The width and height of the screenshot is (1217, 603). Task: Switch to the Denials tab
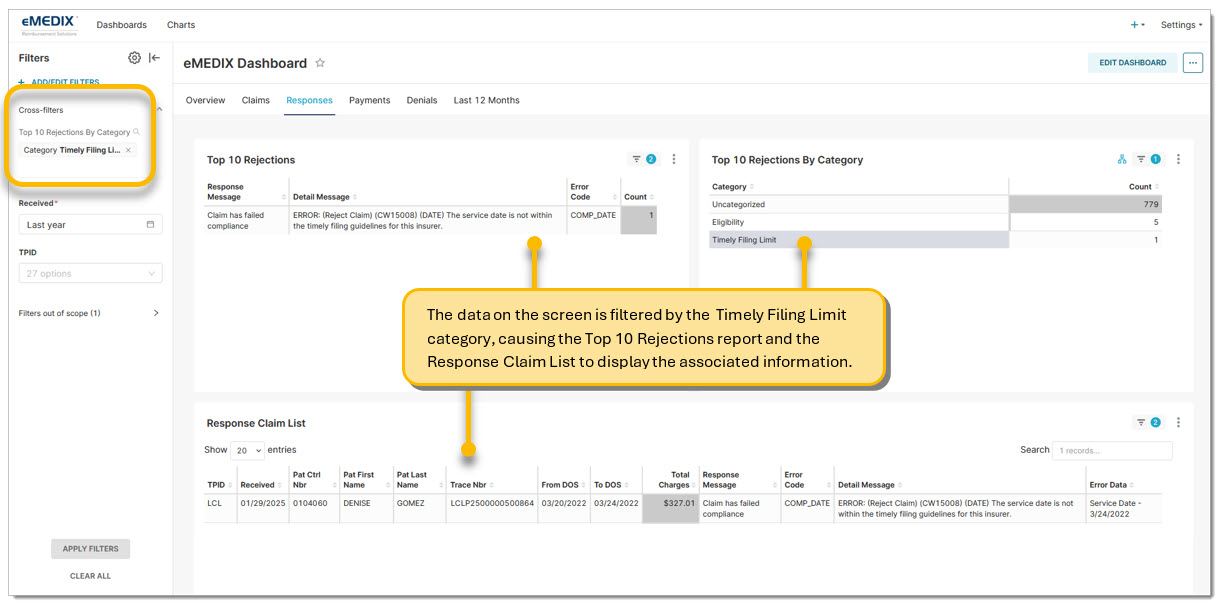[422, 100]
